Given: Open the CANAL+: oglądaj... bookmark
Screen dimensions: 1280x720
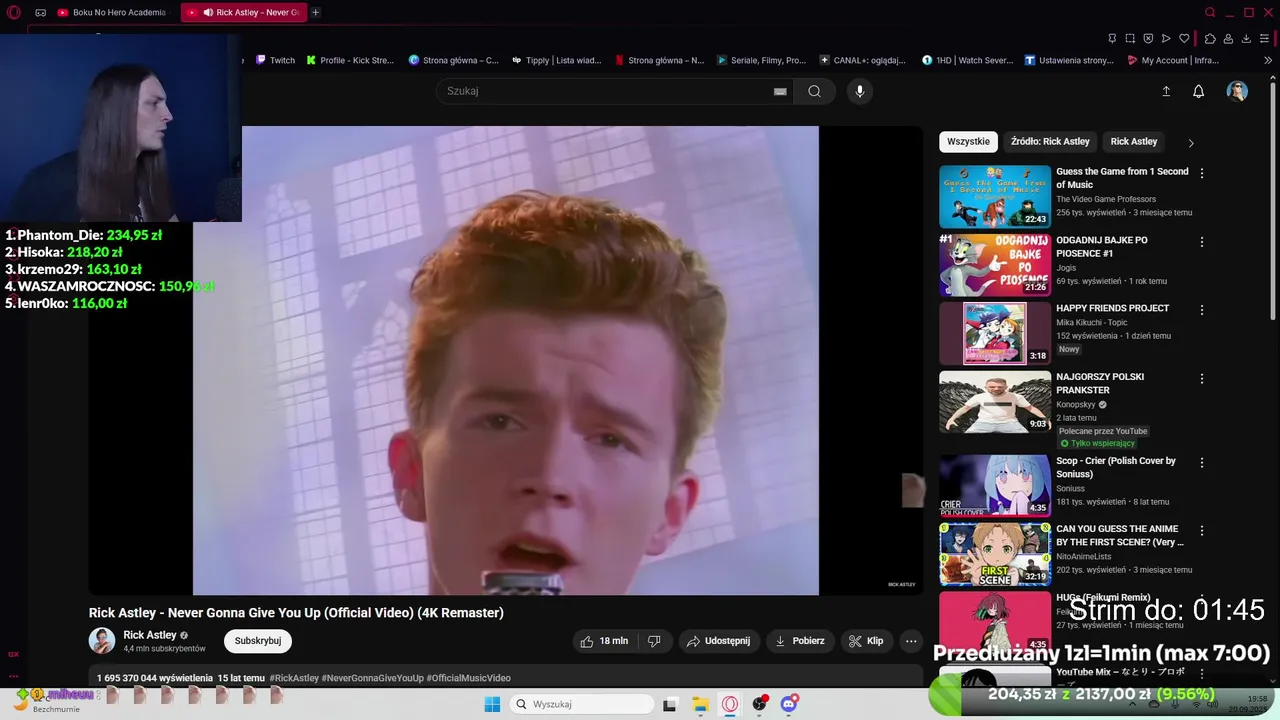Looking at the screenshot, I should (x=862, y=60).
